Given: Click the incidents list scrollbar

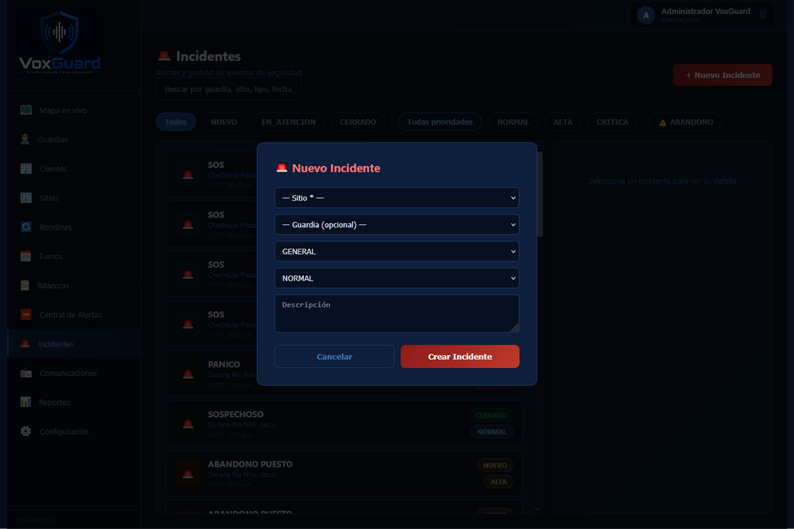Looking at the screenshot, I should [x=539, y=194].
